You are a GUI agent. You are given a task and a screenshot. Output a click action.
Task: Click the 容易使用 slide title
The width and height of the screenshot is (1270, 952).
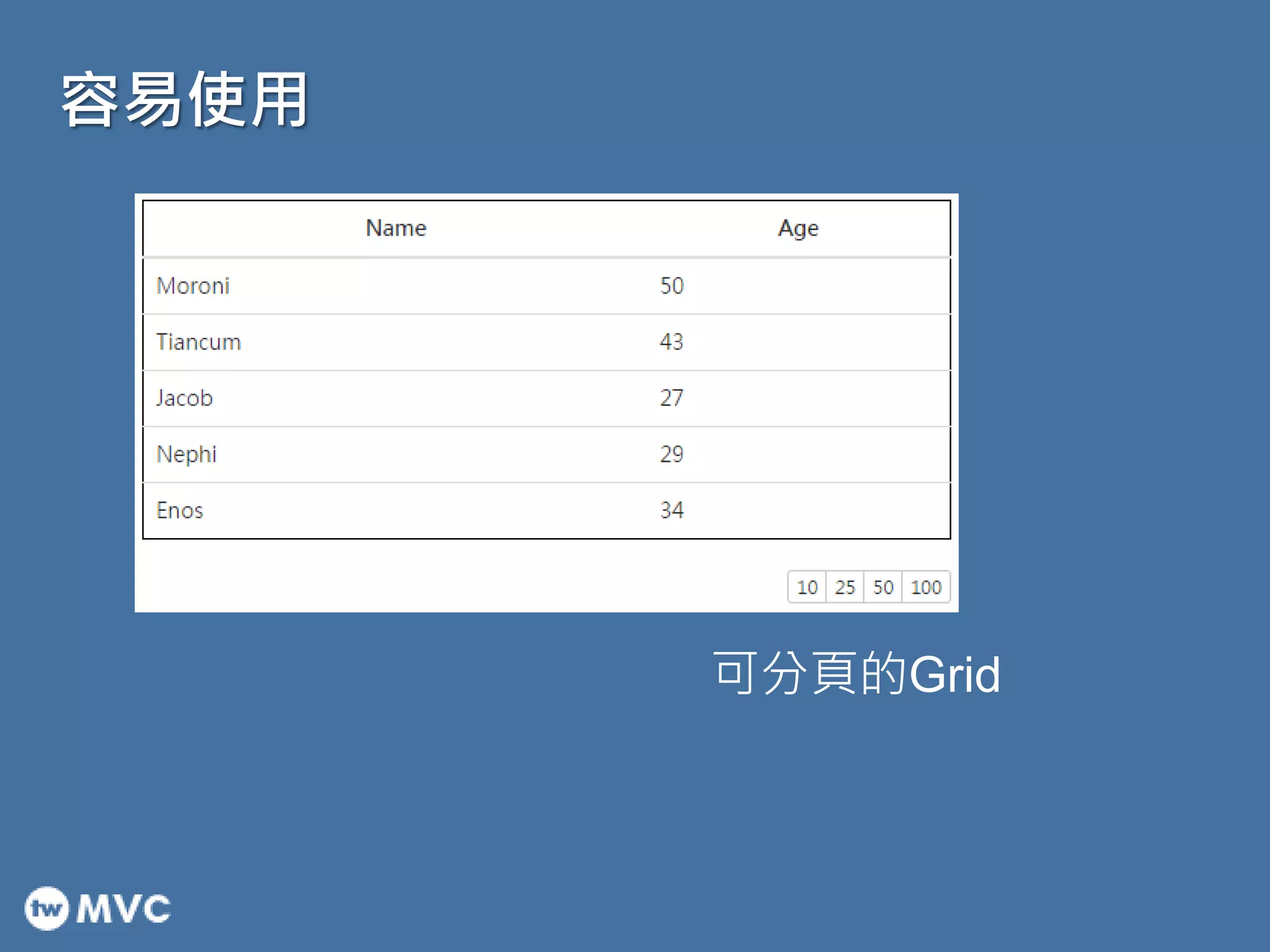[185, 99]
